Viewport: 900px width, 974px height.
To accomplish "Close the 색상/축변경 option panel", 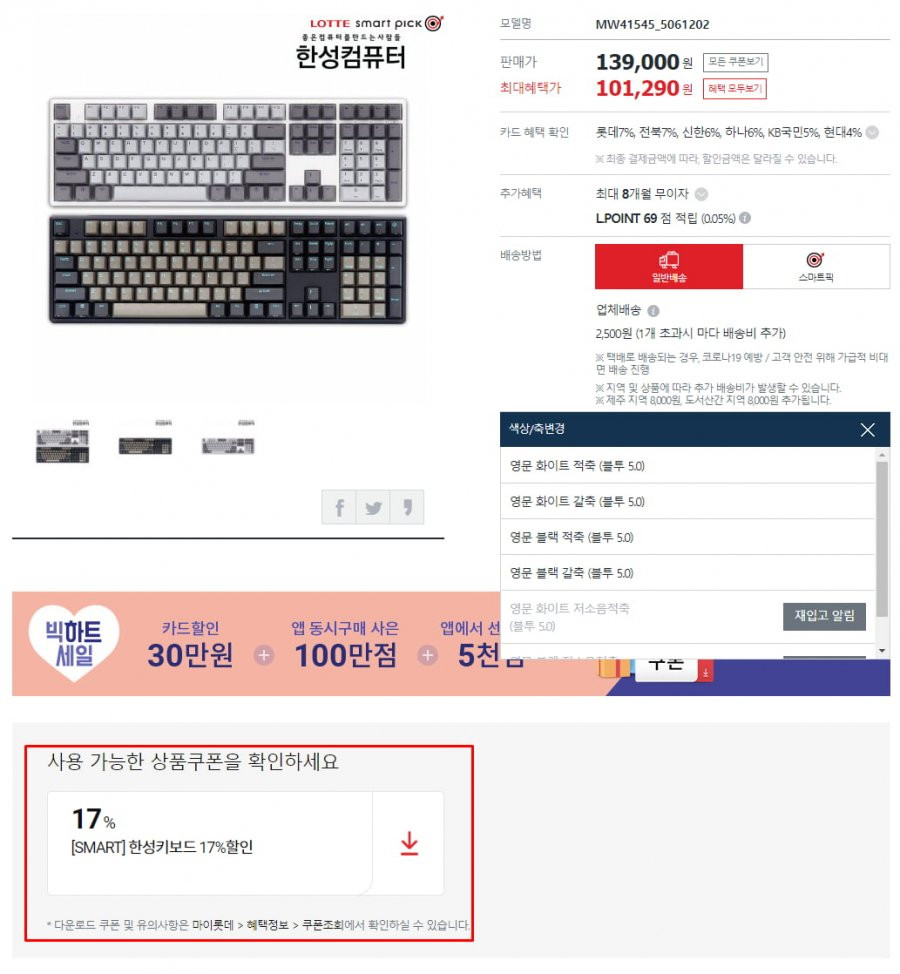I will (867, 429).
